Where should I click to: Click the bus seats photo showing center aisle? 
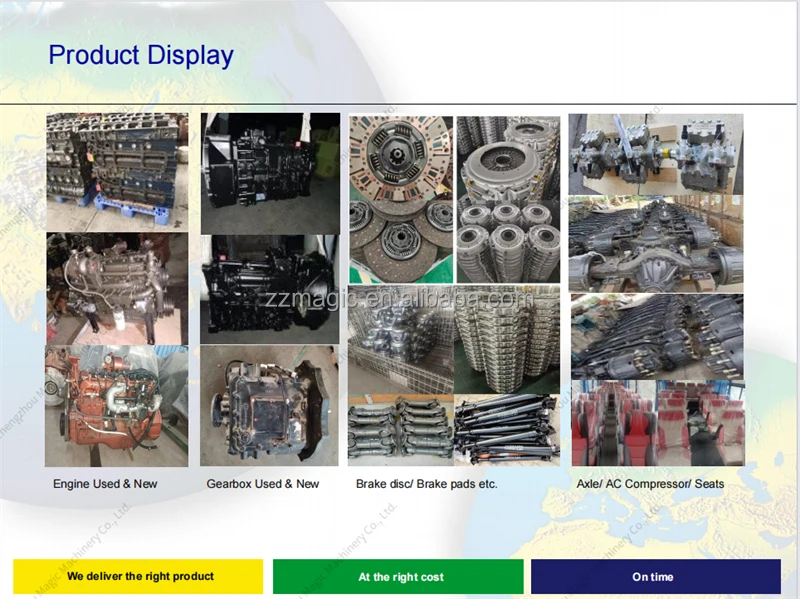612,423
